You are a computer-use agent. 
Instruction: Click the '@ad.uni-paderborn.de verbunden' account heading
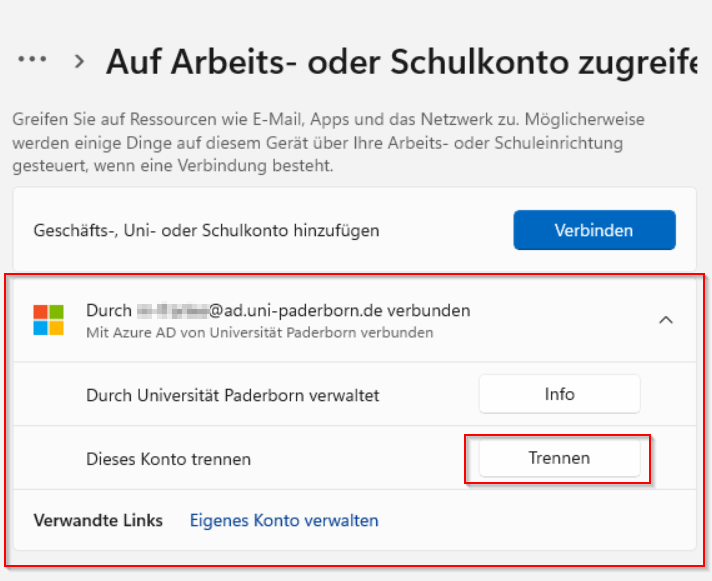[278, 311]
